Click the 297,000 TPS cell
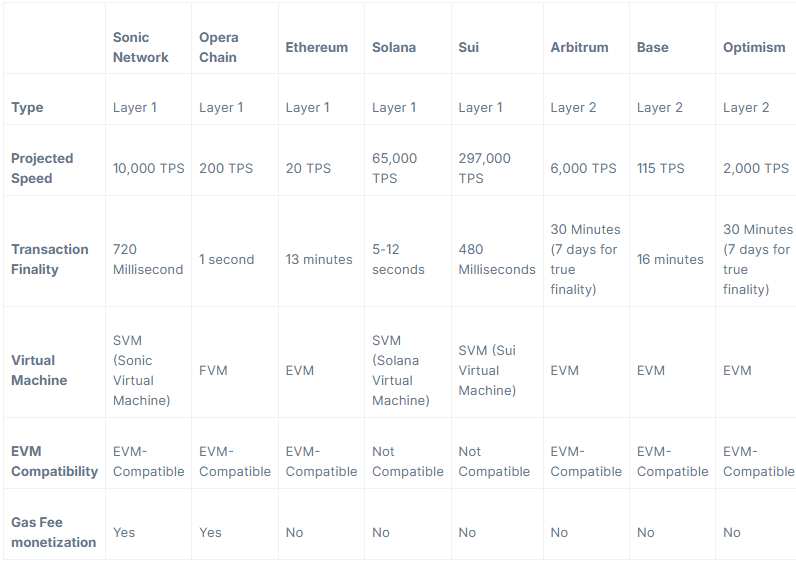The image size is (796, 561). (x=484, y=168)
